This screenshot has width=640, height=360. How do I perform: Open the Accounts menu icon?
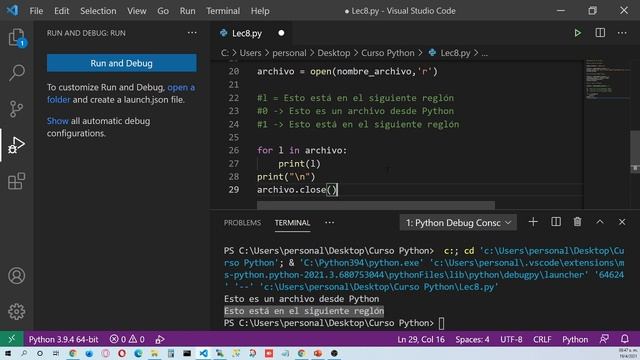(16, 276)
